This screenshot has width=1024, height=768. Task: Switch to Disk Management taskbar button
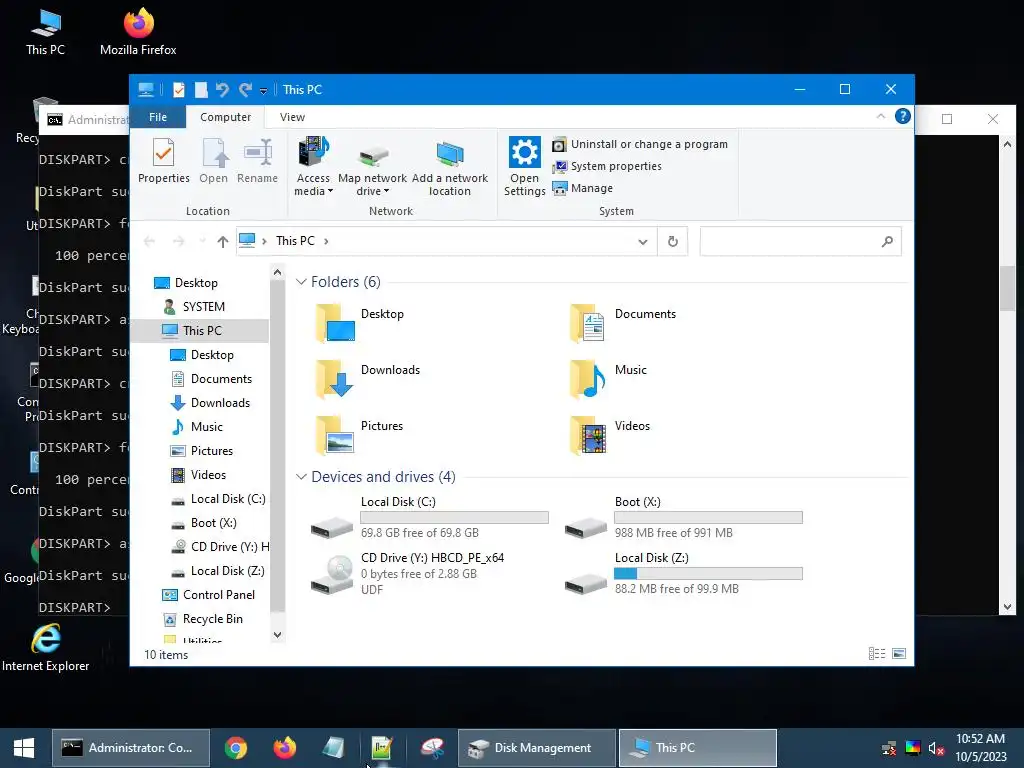click(537, 748)
